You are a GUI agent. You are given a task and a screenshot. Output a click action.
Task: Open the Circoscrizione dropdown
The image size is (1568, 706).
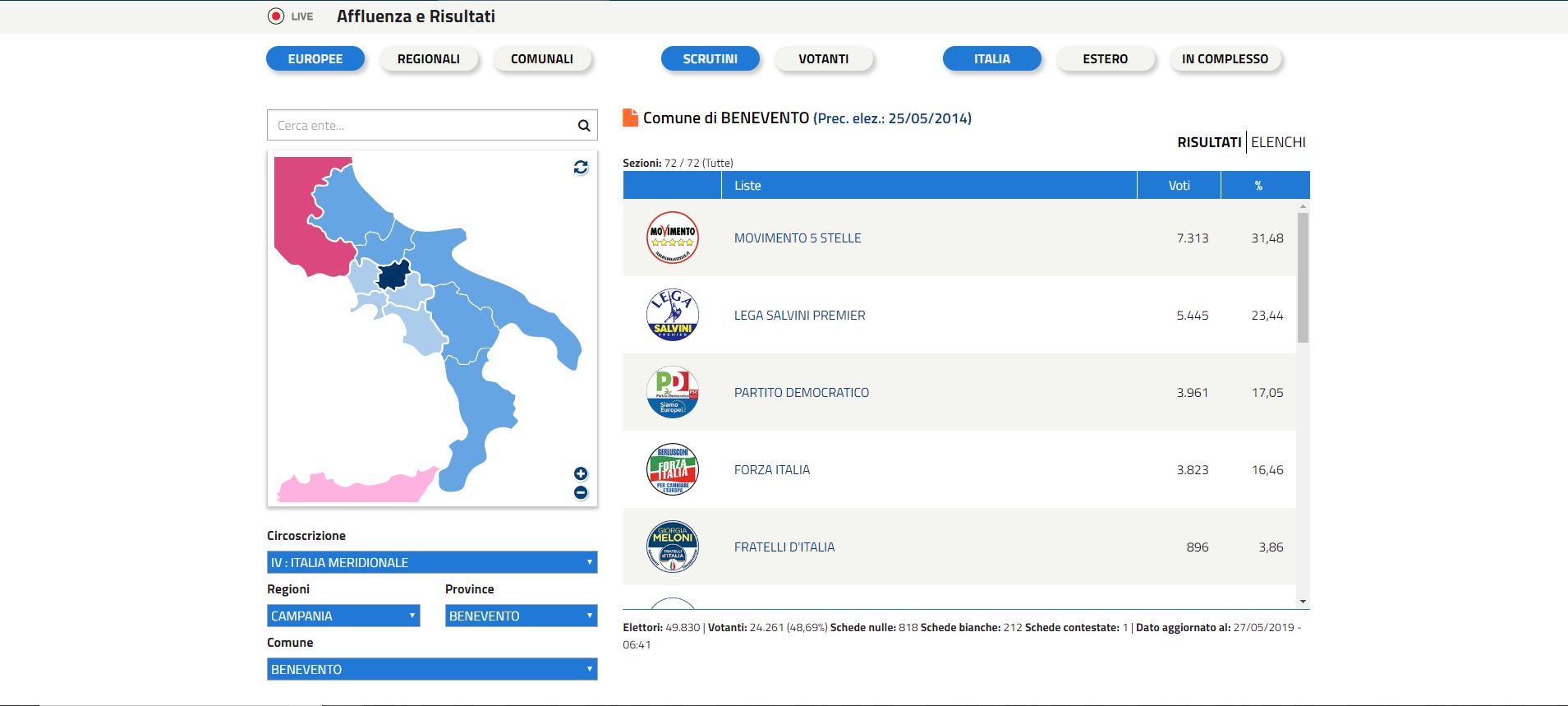[x=432, y=562]
